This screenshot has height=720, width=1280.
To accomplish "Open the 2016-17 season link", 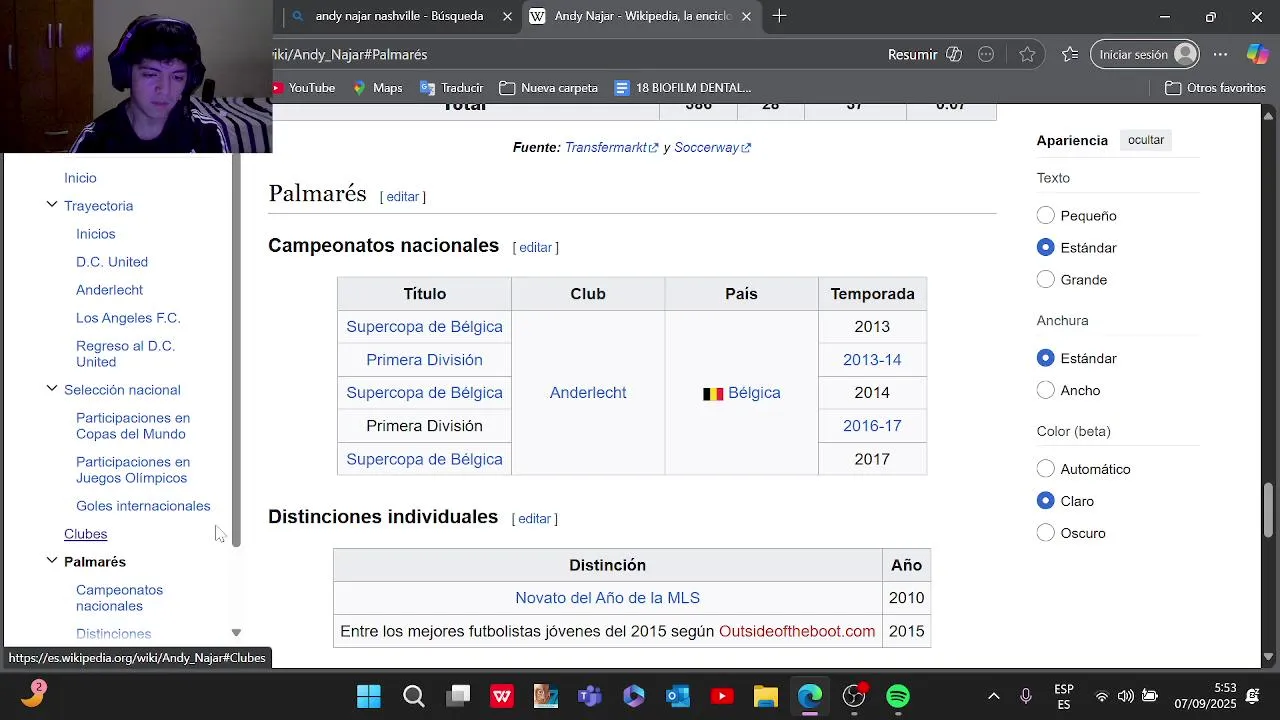I will tap(872, 426).
